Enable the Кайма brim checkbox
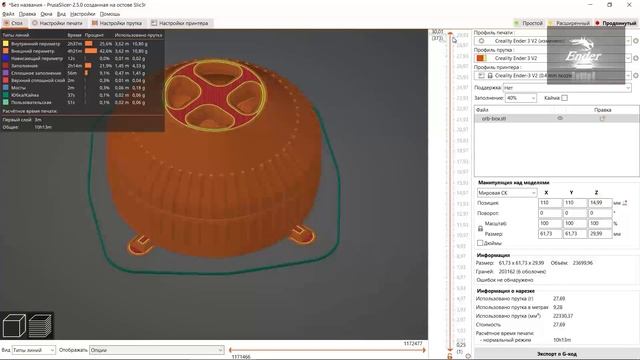Screen dimensions: 640x360 pyautogui.click(x=564, y=98)
